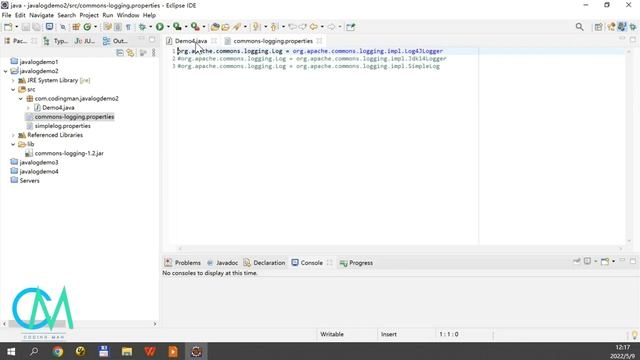Expand the Referenced Libraries node
This screenshot has height=360, width=640.
tap(13, 135)
